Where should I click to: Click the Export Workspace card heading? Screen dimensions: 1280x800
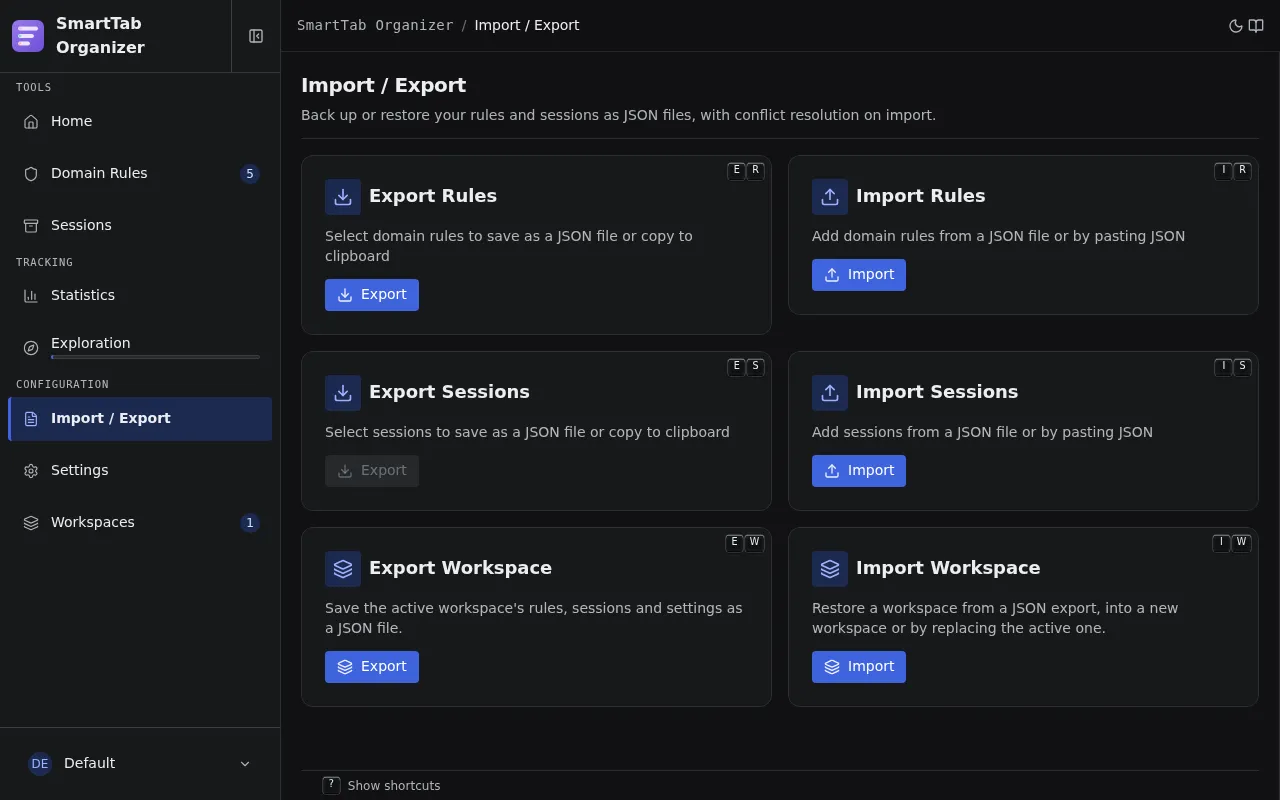[460, 568]
